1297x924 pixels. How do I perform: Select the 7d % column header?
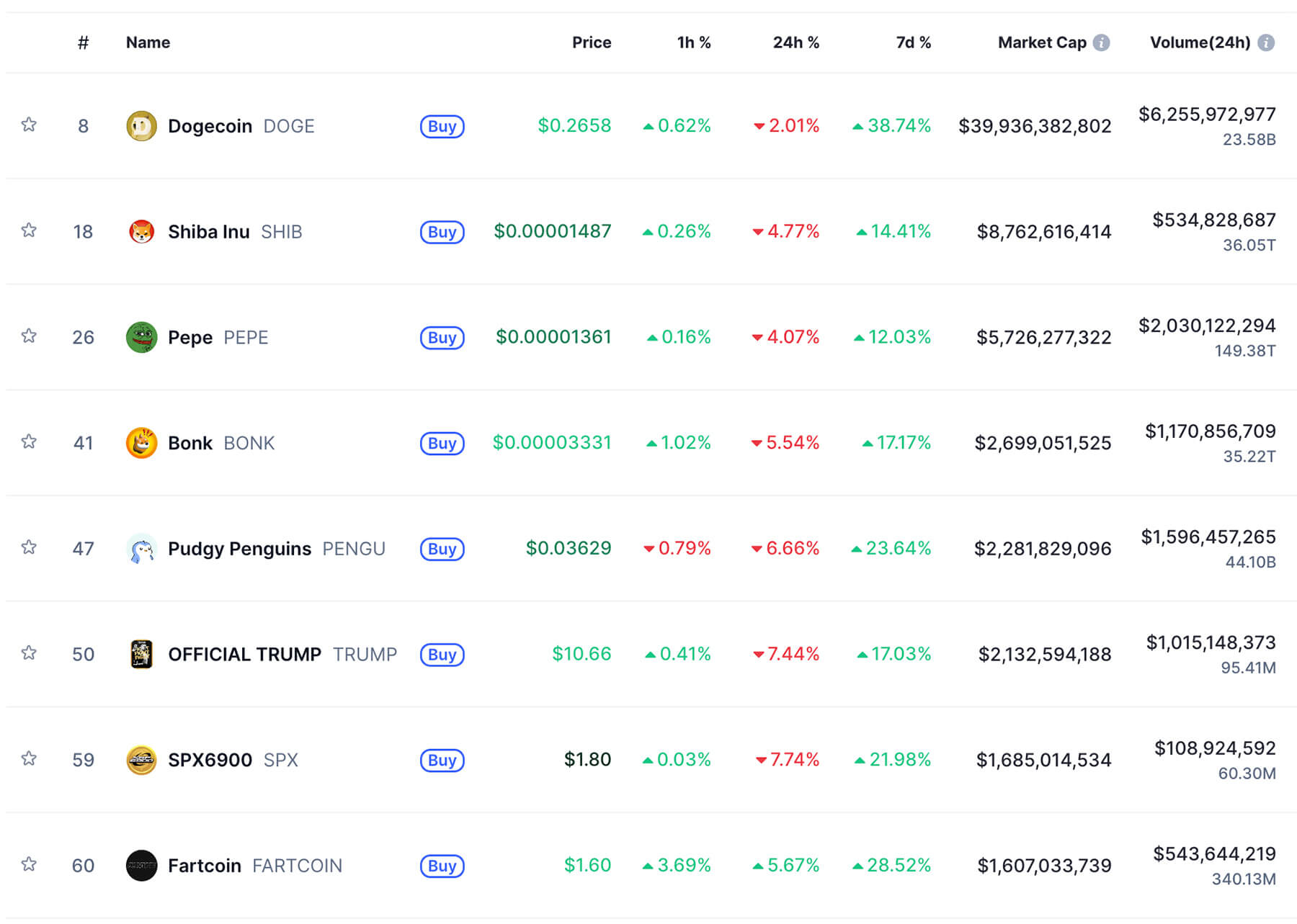tap(912, 42)
